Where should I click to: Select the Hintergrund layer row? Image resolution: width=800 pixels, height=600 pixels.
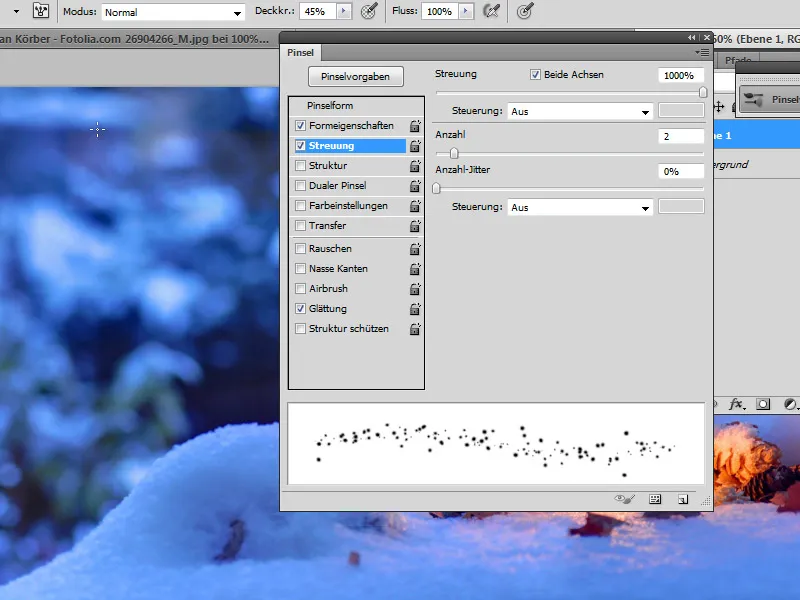coord(757,164)
